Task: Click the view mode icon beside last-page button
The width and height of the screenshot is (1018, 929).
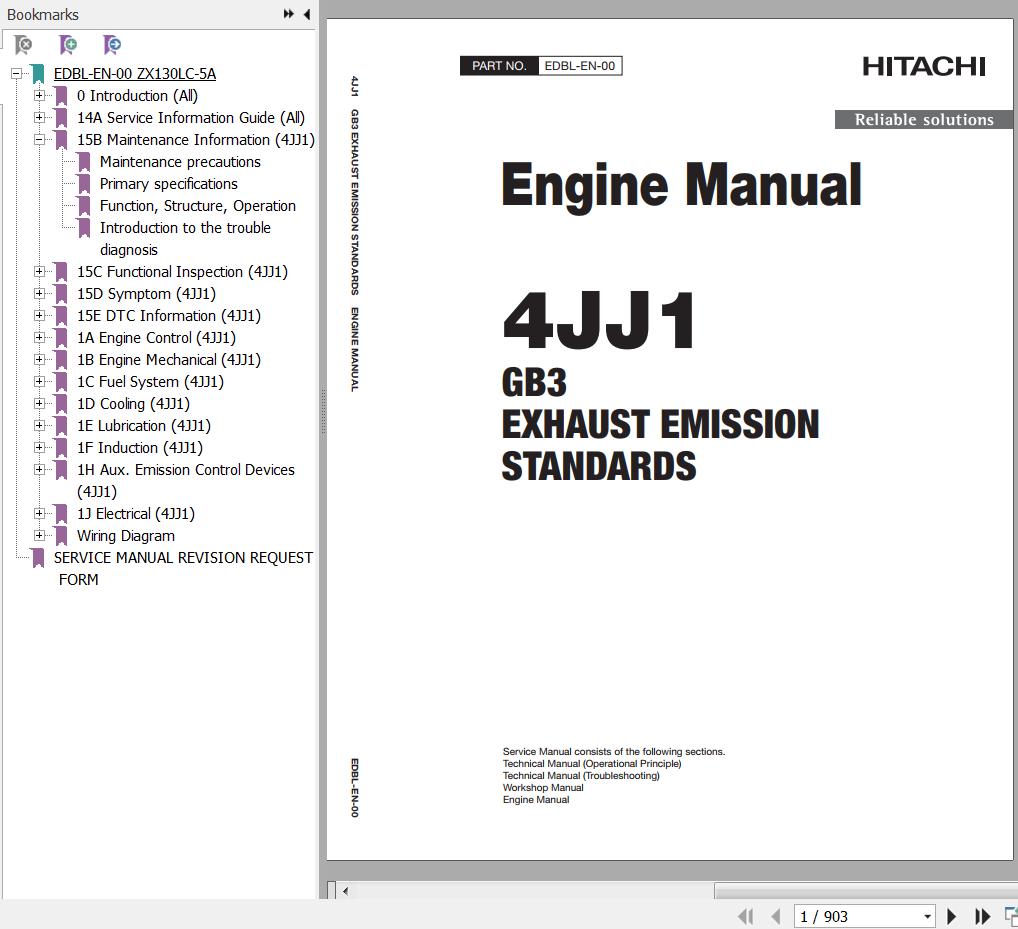Action: [x=1011, y=917]
